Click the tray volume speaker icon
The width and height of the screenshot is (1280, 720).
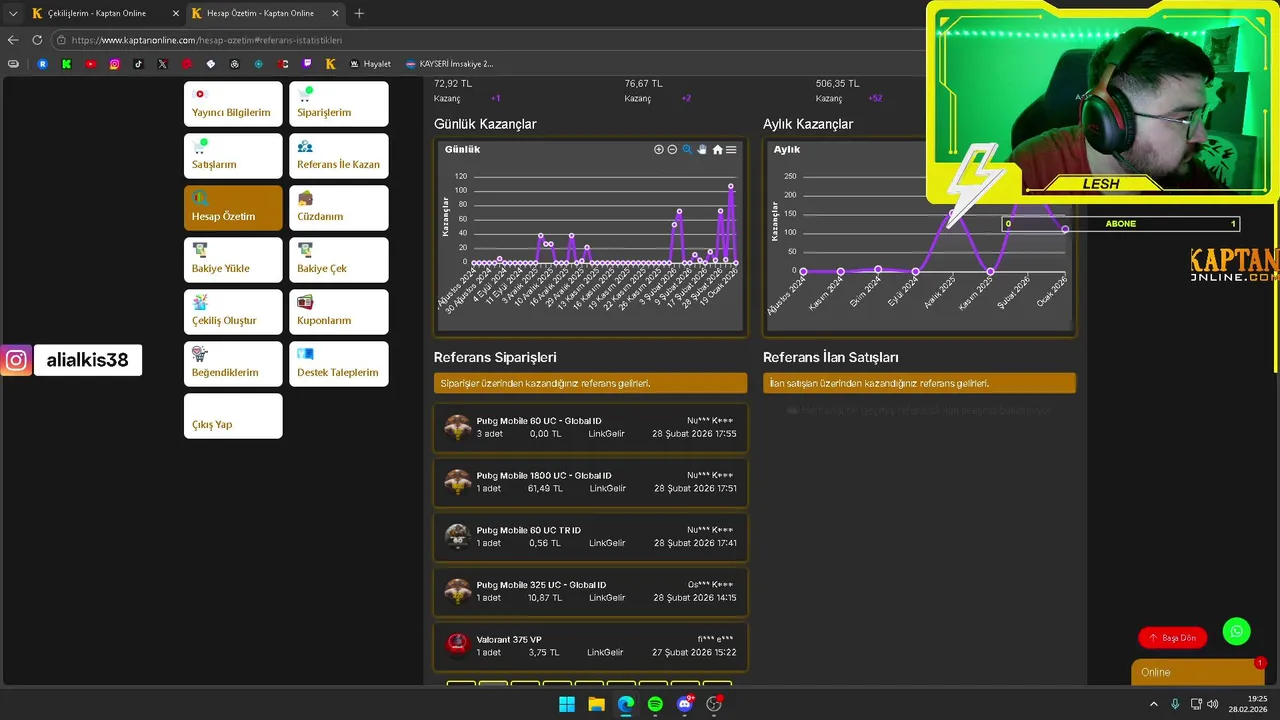click(x=1212, y=704)
